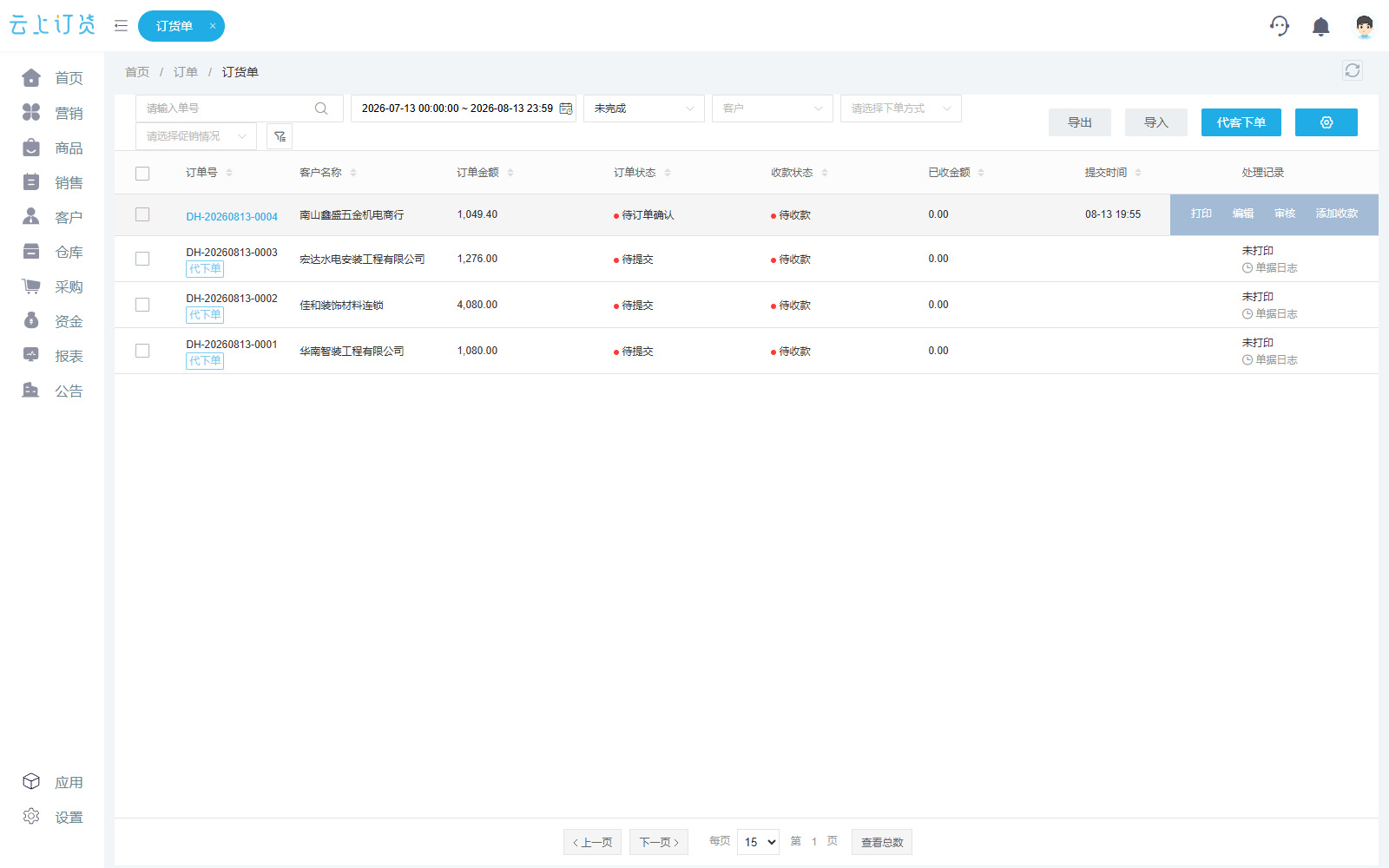The image size is (1389, 868).
Task: Check order DH-20260813-0002 row checkbox
Action: (142, 305)
